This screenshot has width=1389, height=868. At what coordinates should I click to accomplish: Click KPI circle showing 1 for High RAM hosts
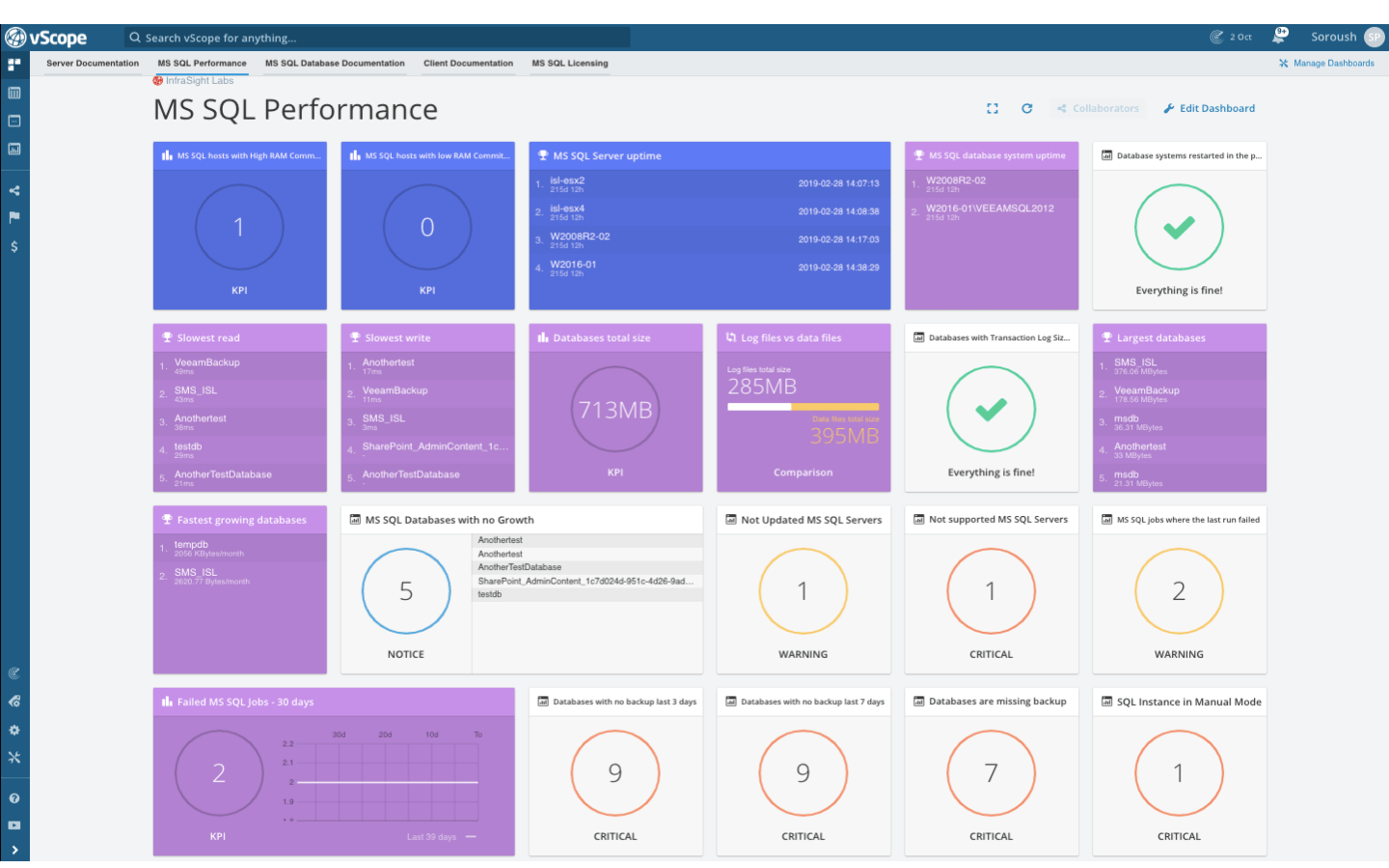click(239, 228)
